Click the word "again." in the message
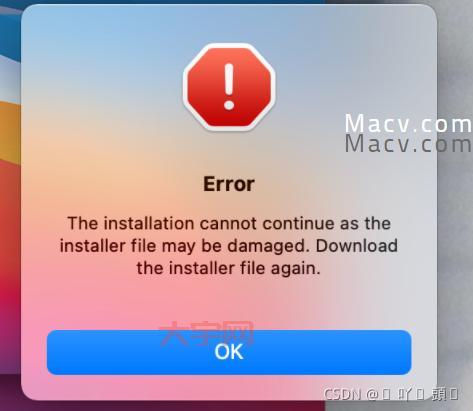Image resolution: width=473 pixels, height=411 pixels. point(296,269)
